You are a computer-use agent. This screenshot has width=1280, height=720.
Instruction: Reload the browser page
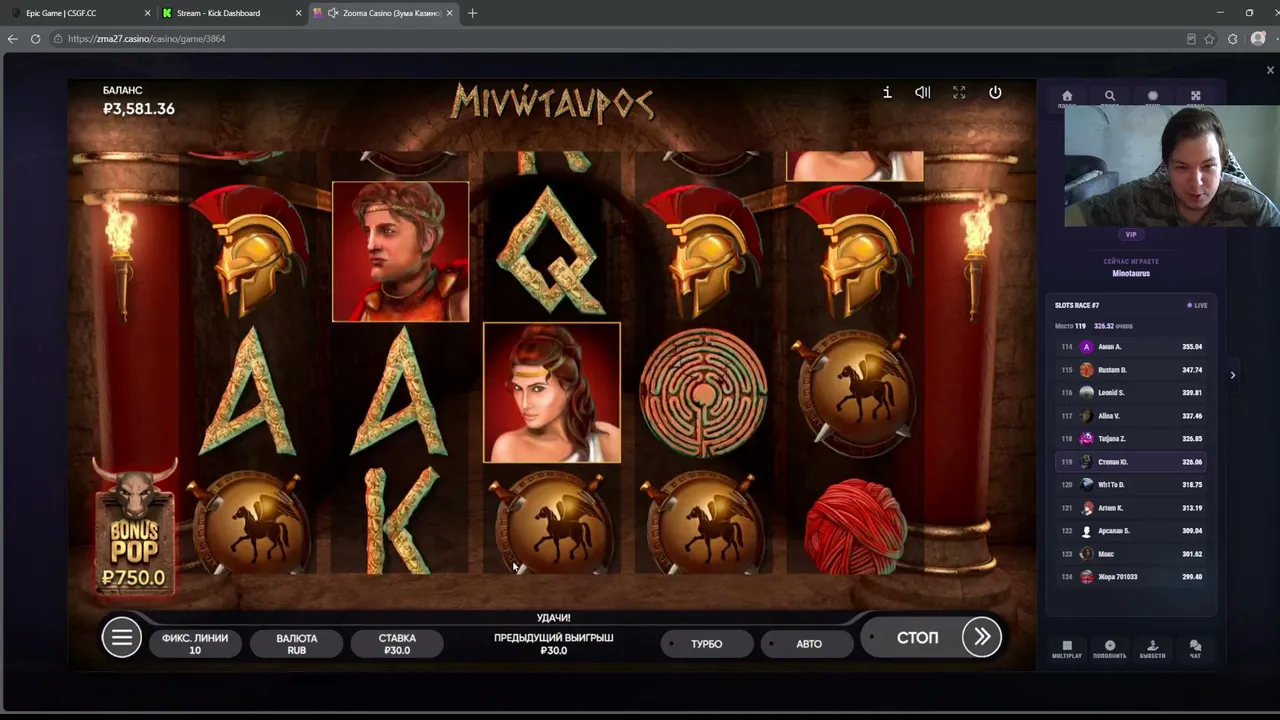[35, 39]
